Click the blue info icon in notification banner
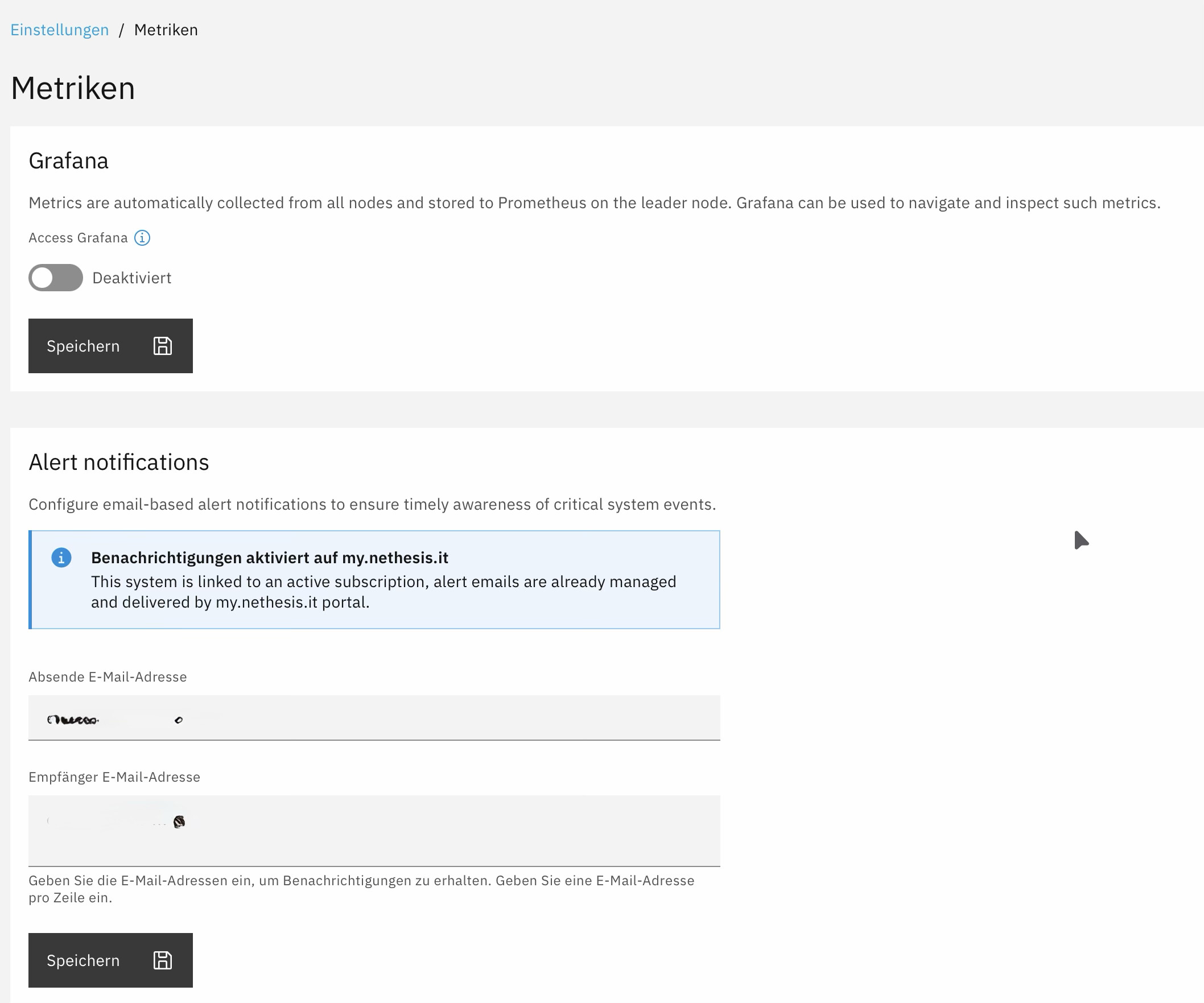Image resolution: width=1204 pixels, height=1003 pixels. [x=61, y=558]
